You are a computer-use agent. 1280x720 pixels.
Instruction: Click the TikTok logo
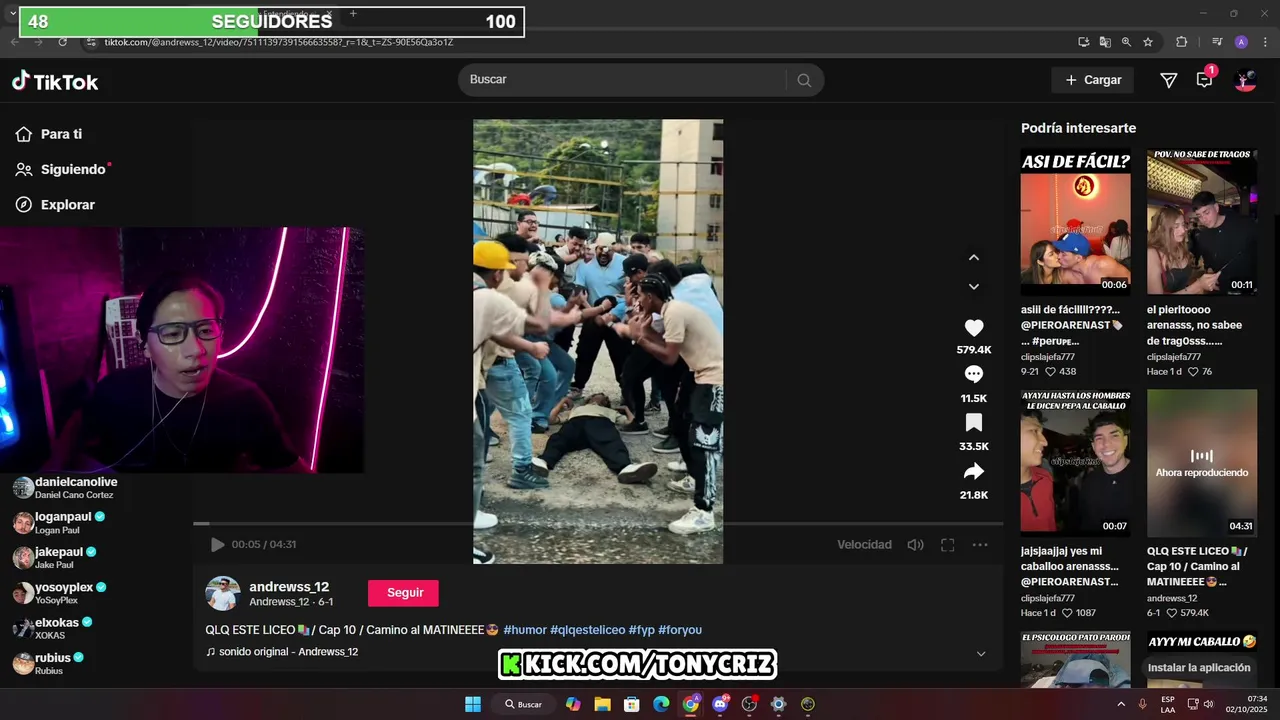coord(55,81)
